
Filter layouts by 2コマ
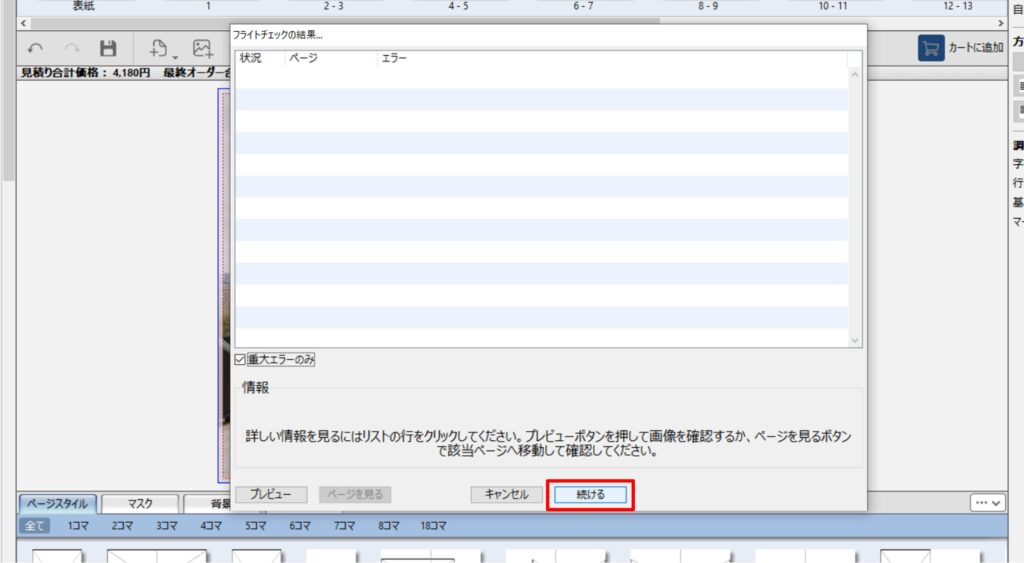point(123,525)
